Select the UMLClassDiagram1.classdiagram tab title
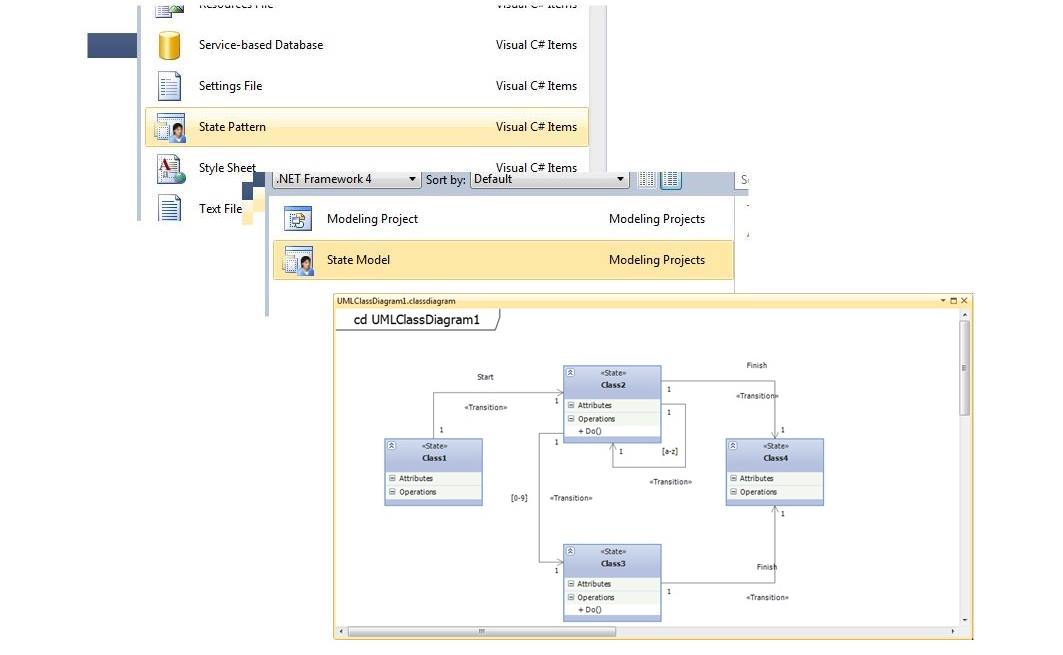The height and width of the screenshot is (655, 1063). tap(396, 301)
